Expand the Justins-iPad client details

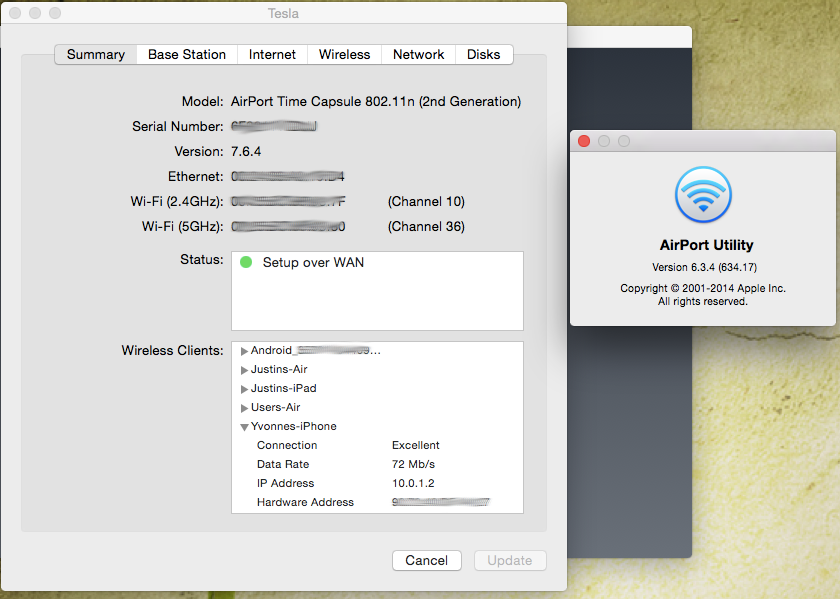coord(244,389)
